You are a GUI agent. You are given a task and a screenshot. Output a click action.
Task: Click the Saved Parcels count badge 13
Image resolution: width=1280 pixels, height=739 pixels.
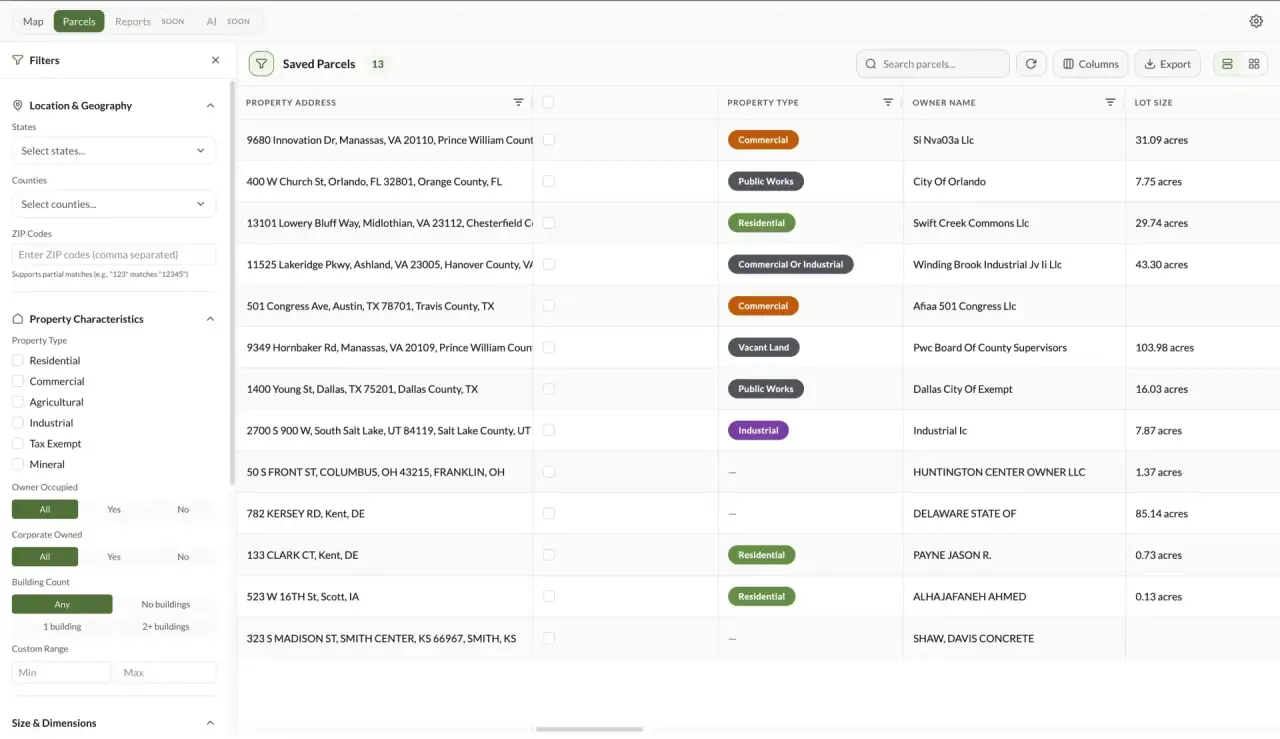(377, 64)
